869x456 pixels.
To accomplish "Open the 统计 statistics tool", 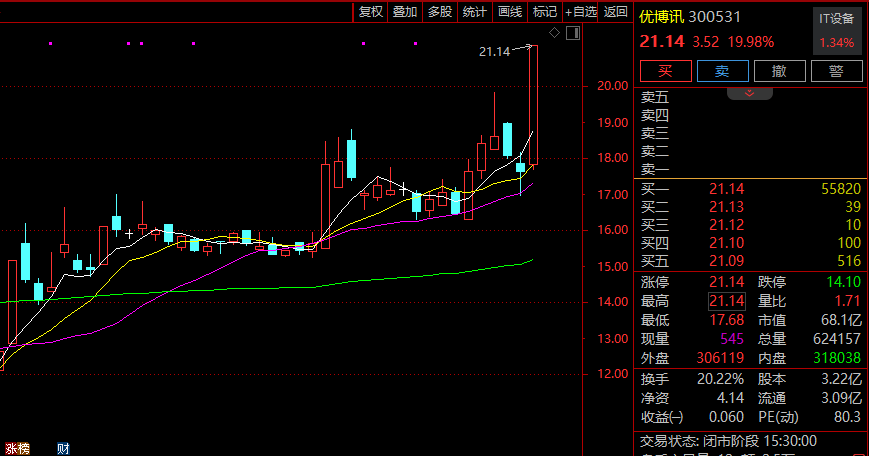I will click(475, 12).
